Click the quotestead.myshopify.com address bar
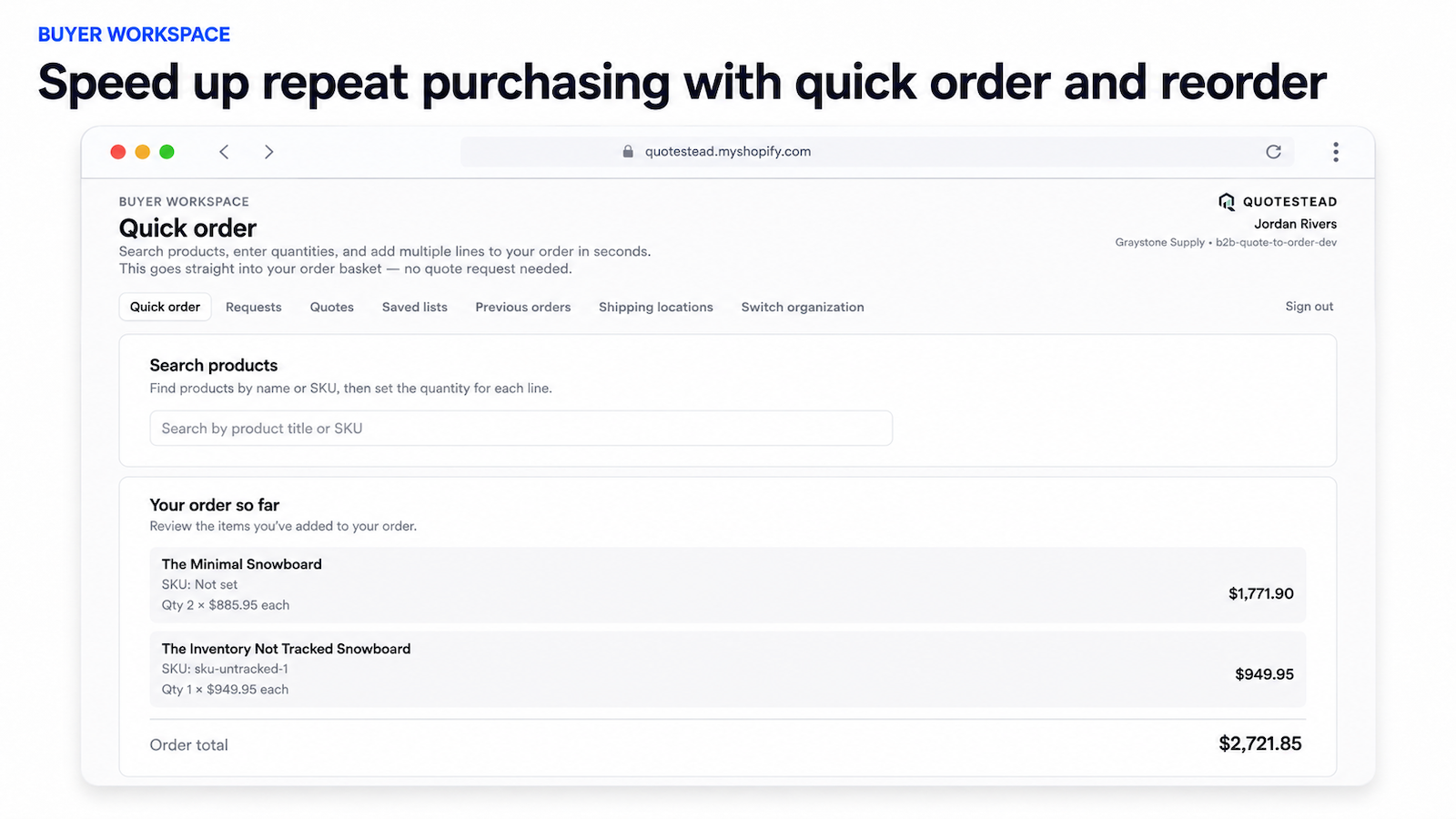1456x819 pixels. [859, 152]
